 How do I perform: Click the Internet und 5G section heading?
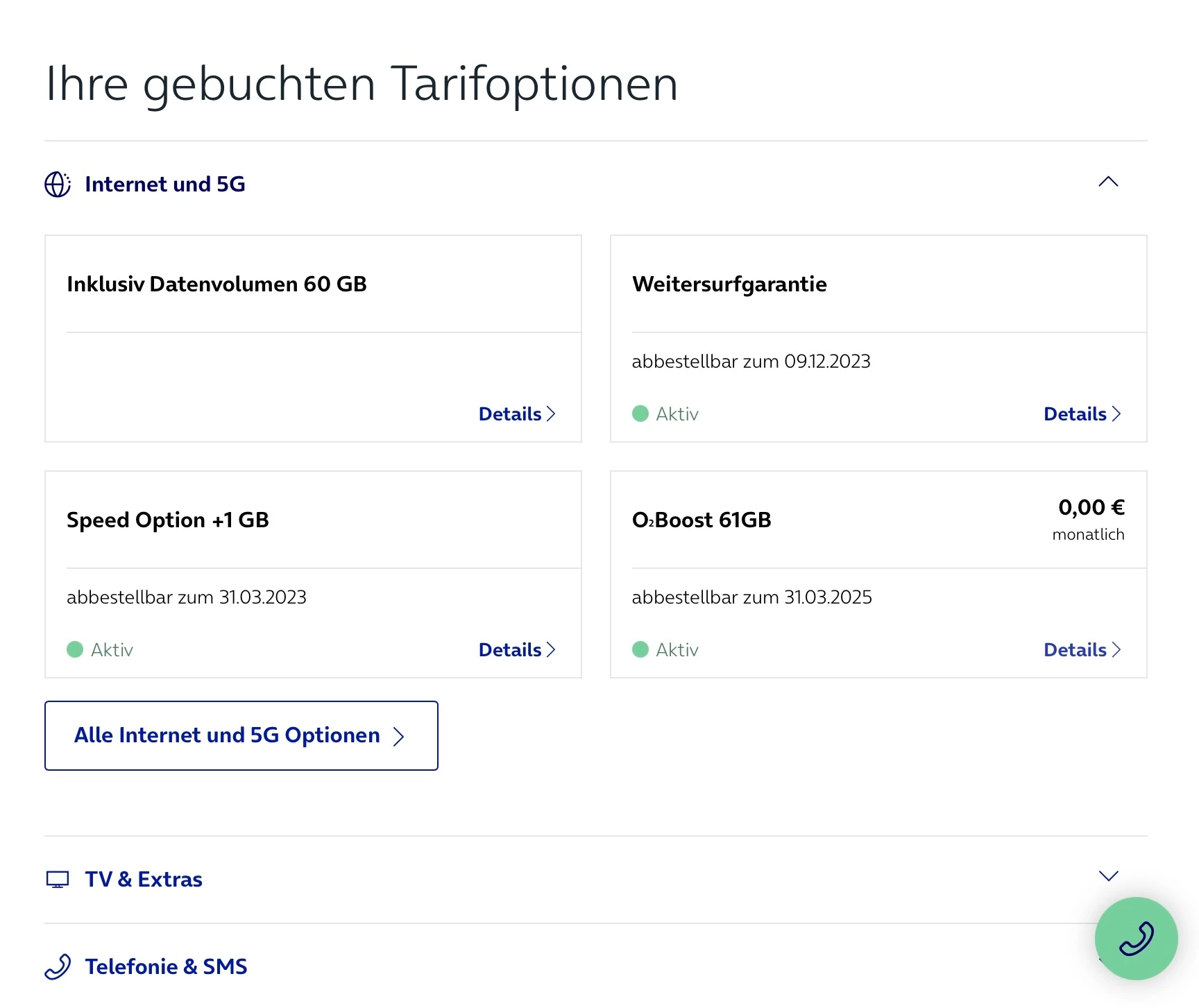165,185
